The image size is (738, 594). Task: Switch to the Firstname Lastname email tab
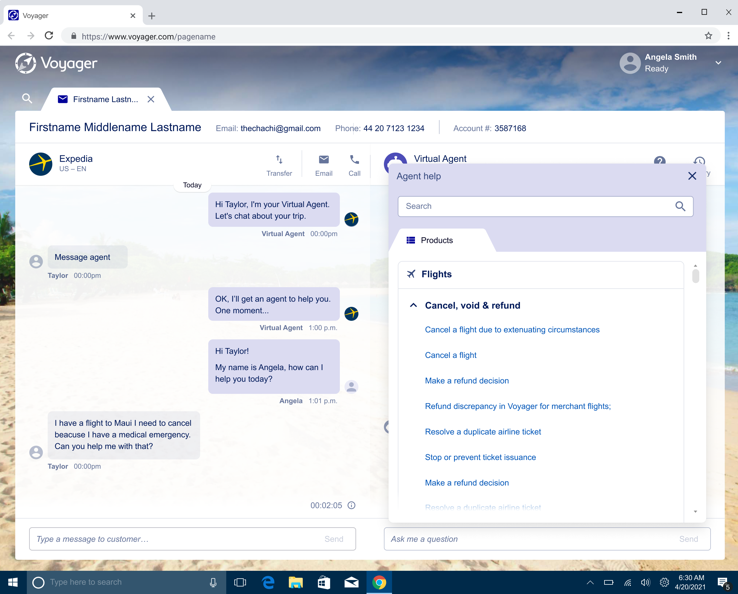[98, 99]
